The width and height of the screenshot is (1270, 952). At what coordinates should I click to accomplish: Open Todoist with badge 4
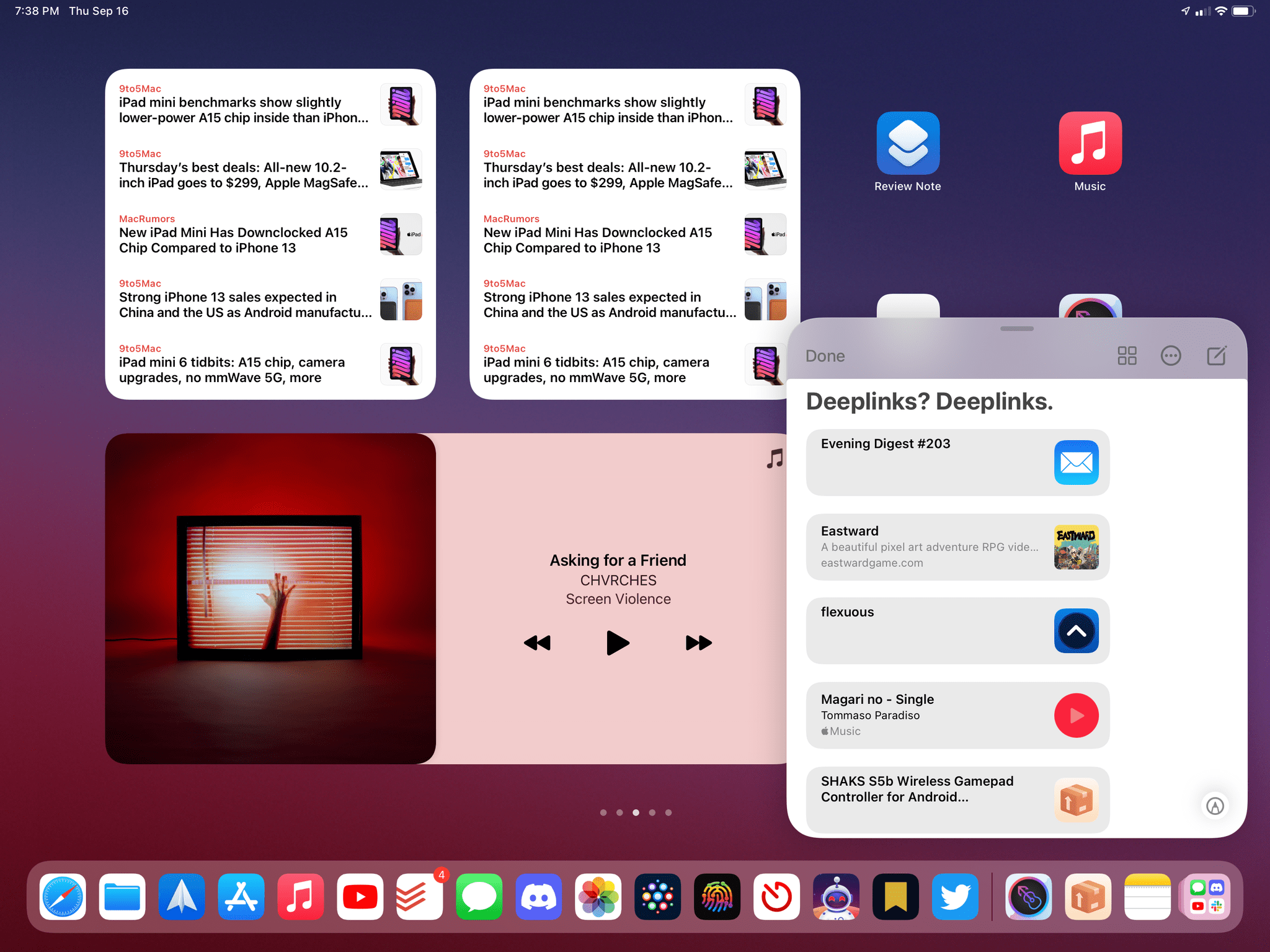pos(420,897)
